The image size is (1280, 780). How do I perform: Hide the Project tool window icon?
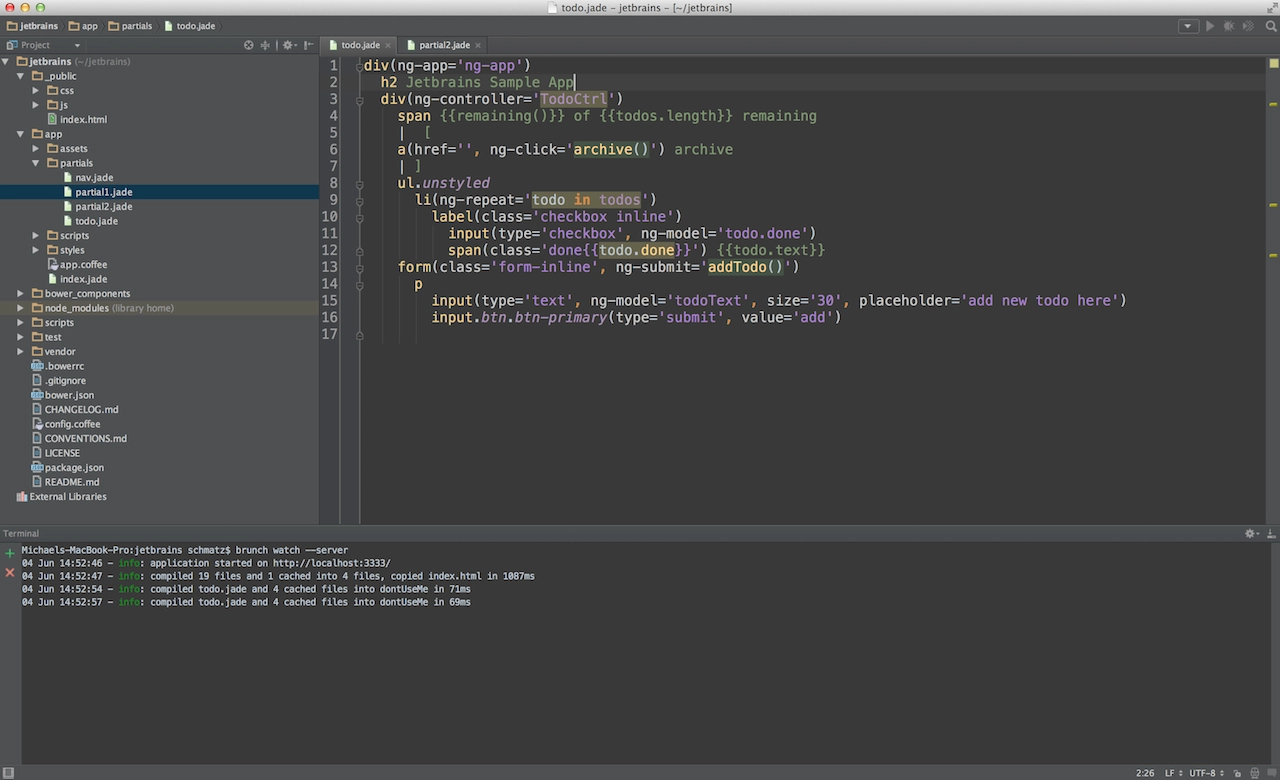[x=307, y=45]
